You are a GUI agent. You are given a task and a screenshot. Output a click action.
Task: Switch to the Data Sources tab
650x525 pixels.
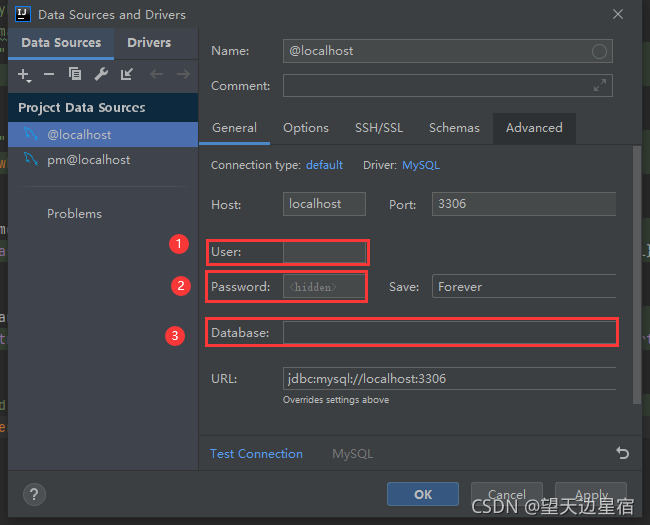[x=61, y=43]
